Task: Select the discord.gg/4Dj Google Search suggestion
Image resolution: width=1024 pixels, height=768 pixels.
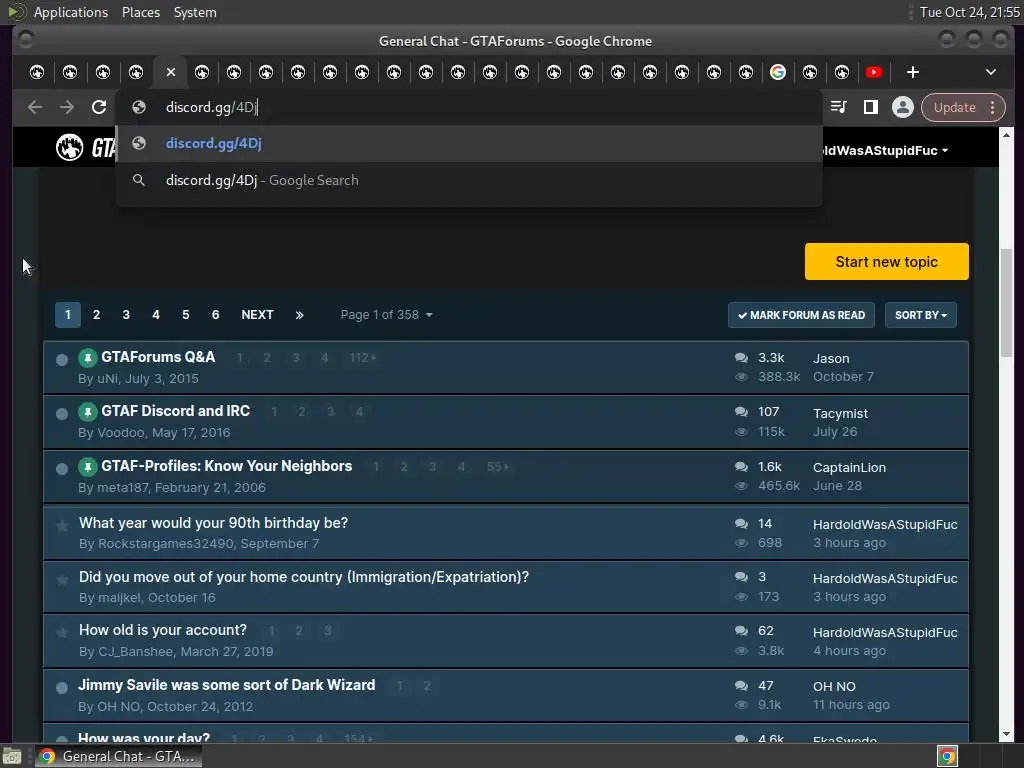Action: coord(469,180)
